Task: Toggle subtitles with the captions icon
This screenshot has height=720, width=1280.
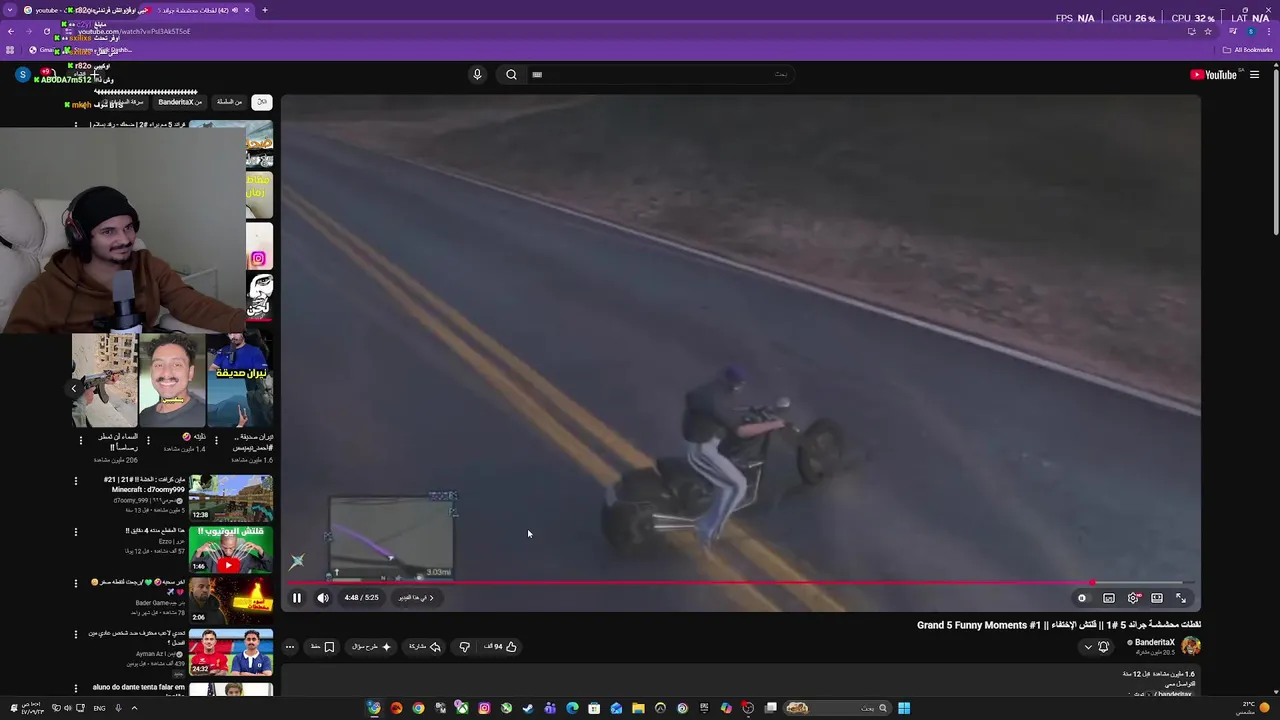Action: pos(1109,598)
